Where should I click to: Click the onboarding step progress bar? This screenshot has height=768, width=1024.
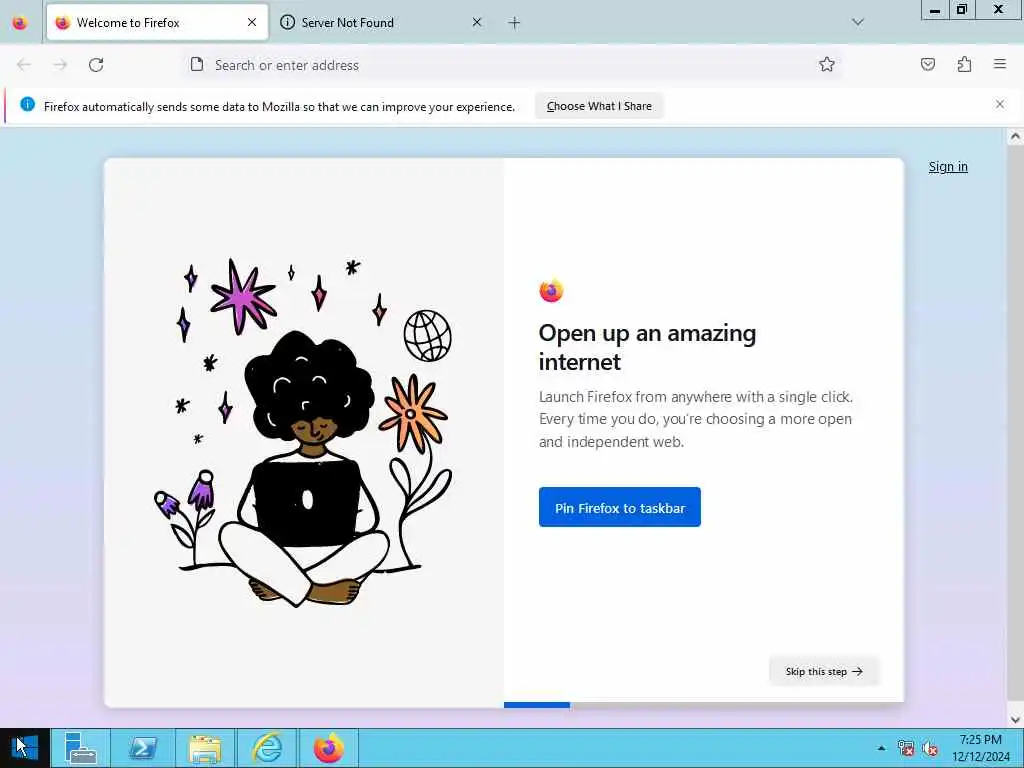tap(704, 705)
